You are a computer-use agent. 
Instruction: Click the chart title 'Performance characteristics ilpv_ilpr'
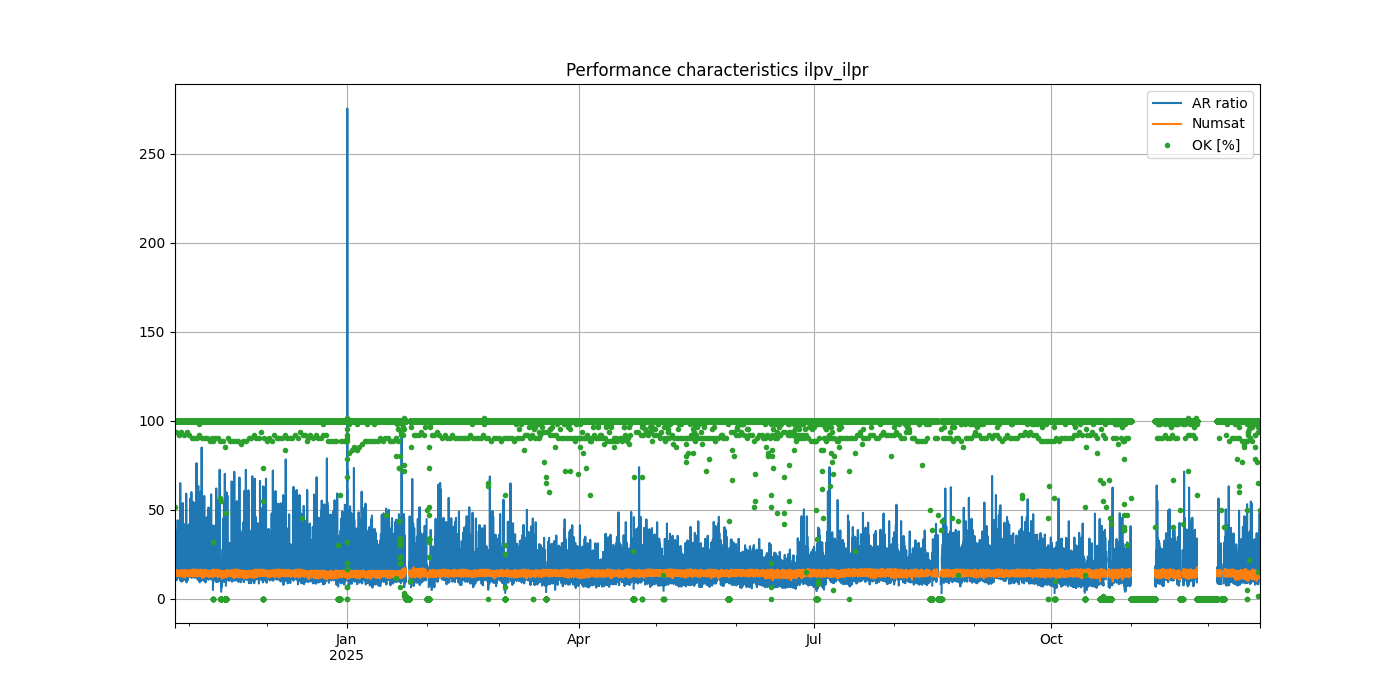(x=717, y=70)
